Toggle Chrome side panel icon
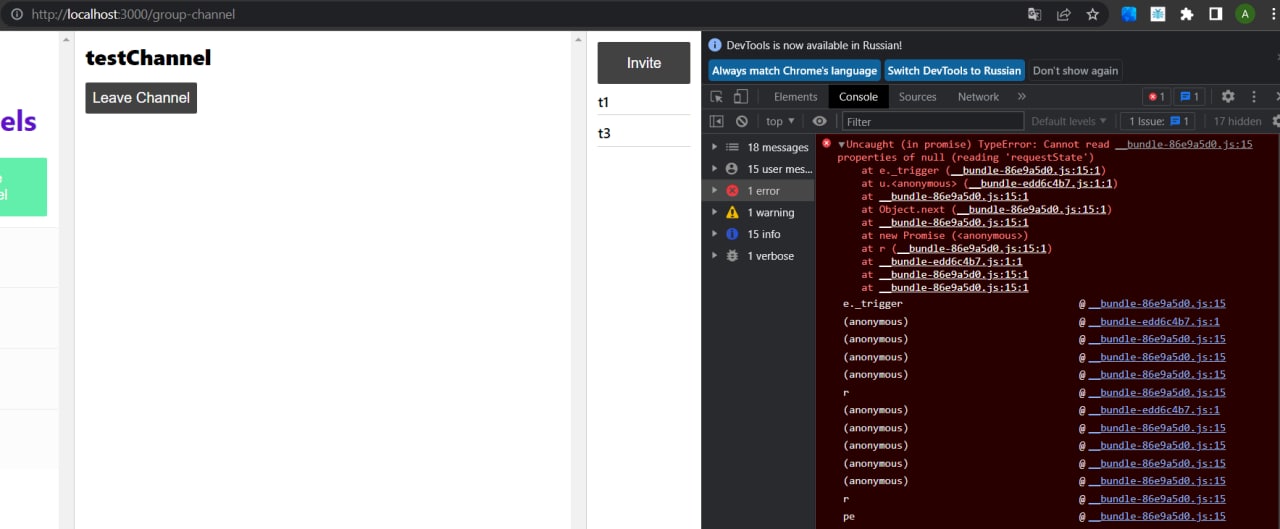This screenshot has width=1280, height=529. 1216,14
